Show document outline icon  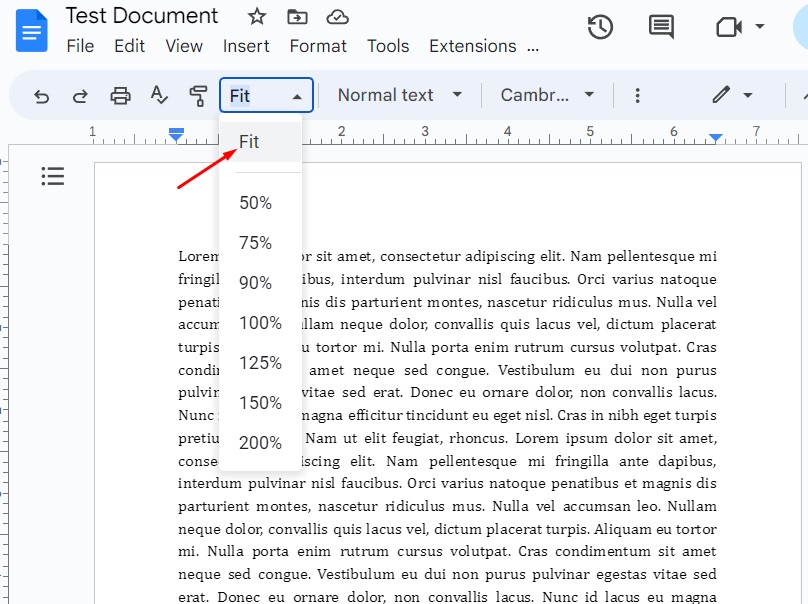(53, 177)
